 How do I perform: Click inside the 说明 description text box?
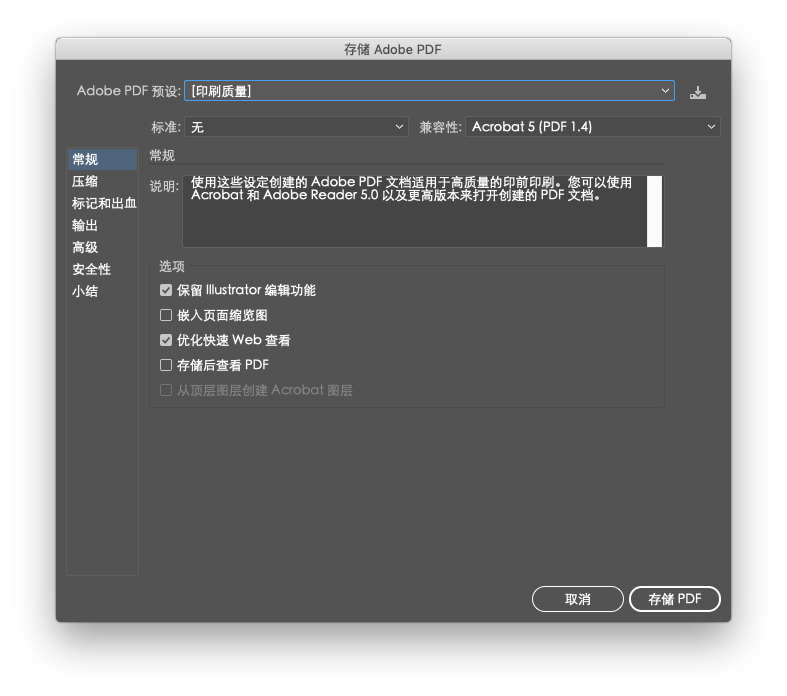[415, 211]
